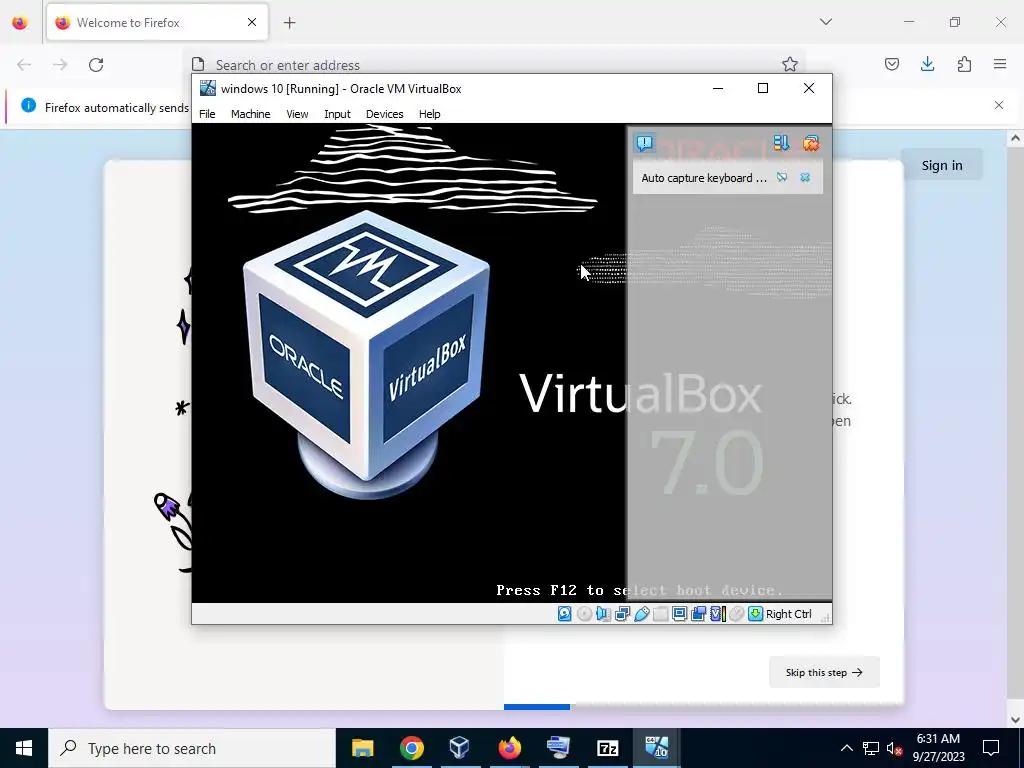Click the notification order toggle icon in VirtualBox
1024x768 pixels.
click(x=781, y=143)
